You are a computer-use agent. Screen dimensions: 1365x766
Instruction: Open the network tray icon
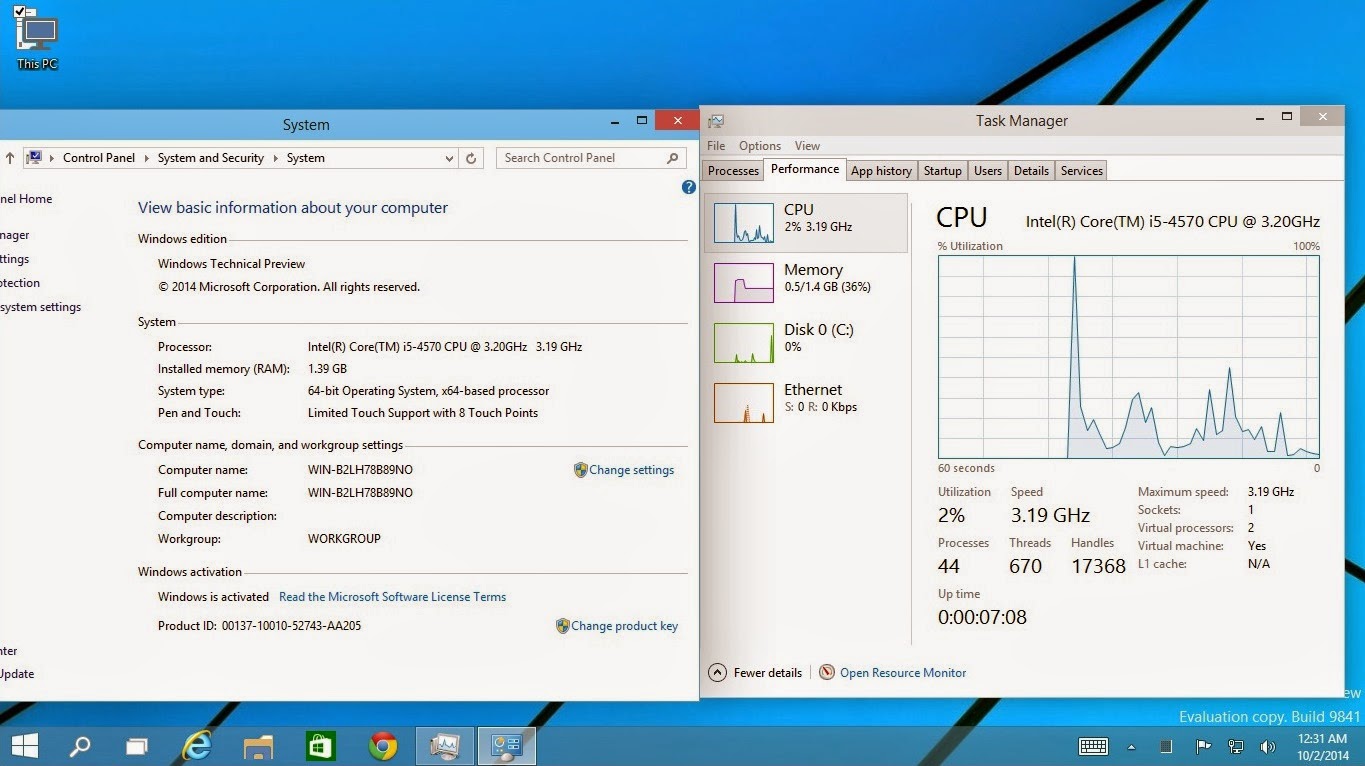tap(1236, 746)
